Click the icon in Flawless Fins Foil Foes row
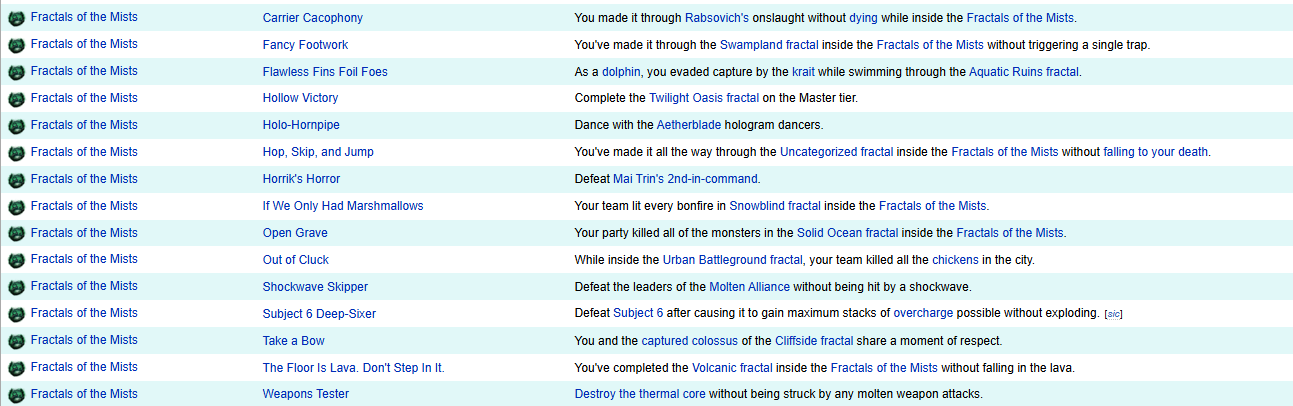Image resolution: width=1293 pixels, height=406 pixels. point(15,72)
